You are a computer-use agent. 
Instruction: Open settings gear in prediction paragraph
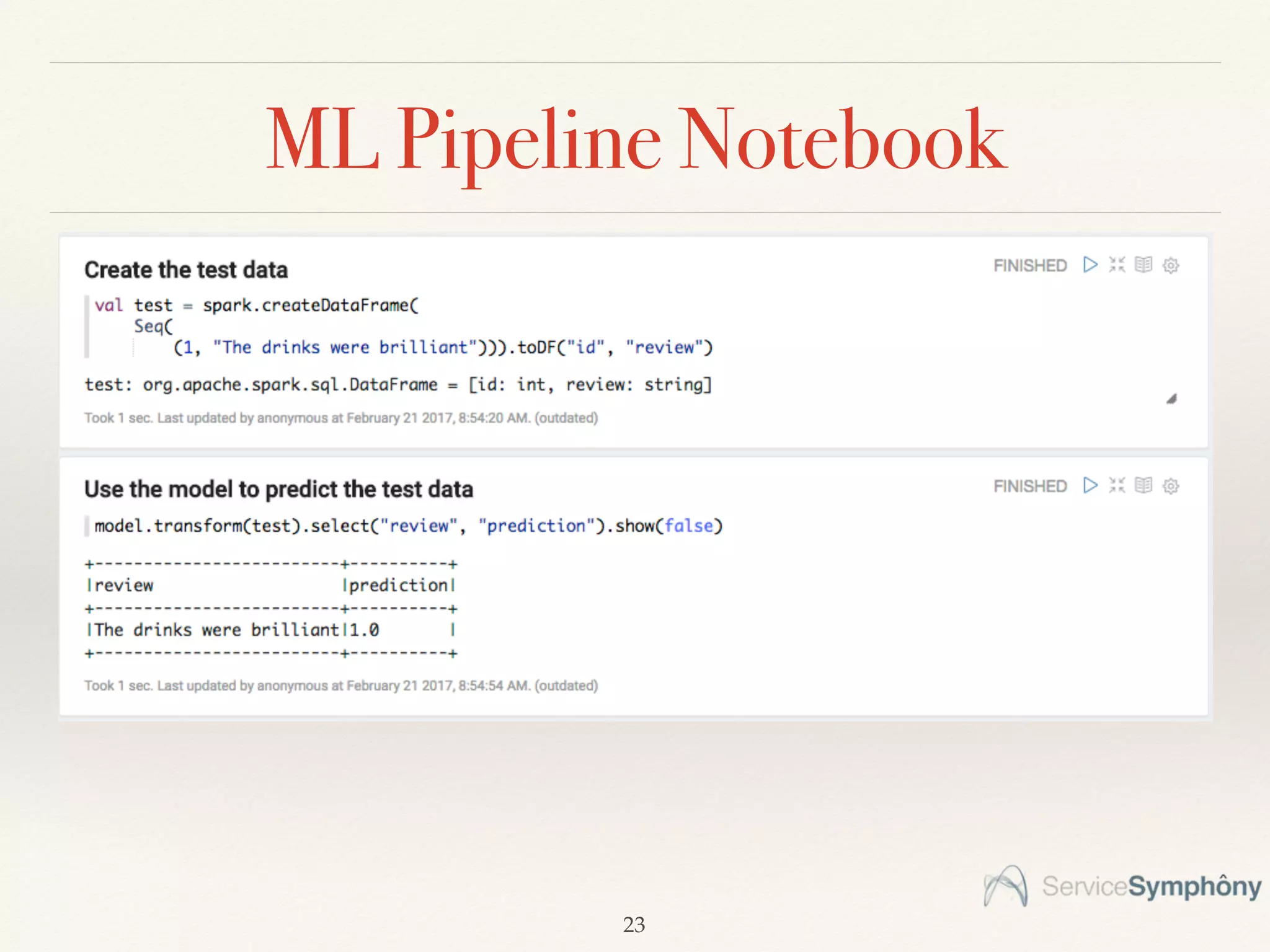(1171, 486)
